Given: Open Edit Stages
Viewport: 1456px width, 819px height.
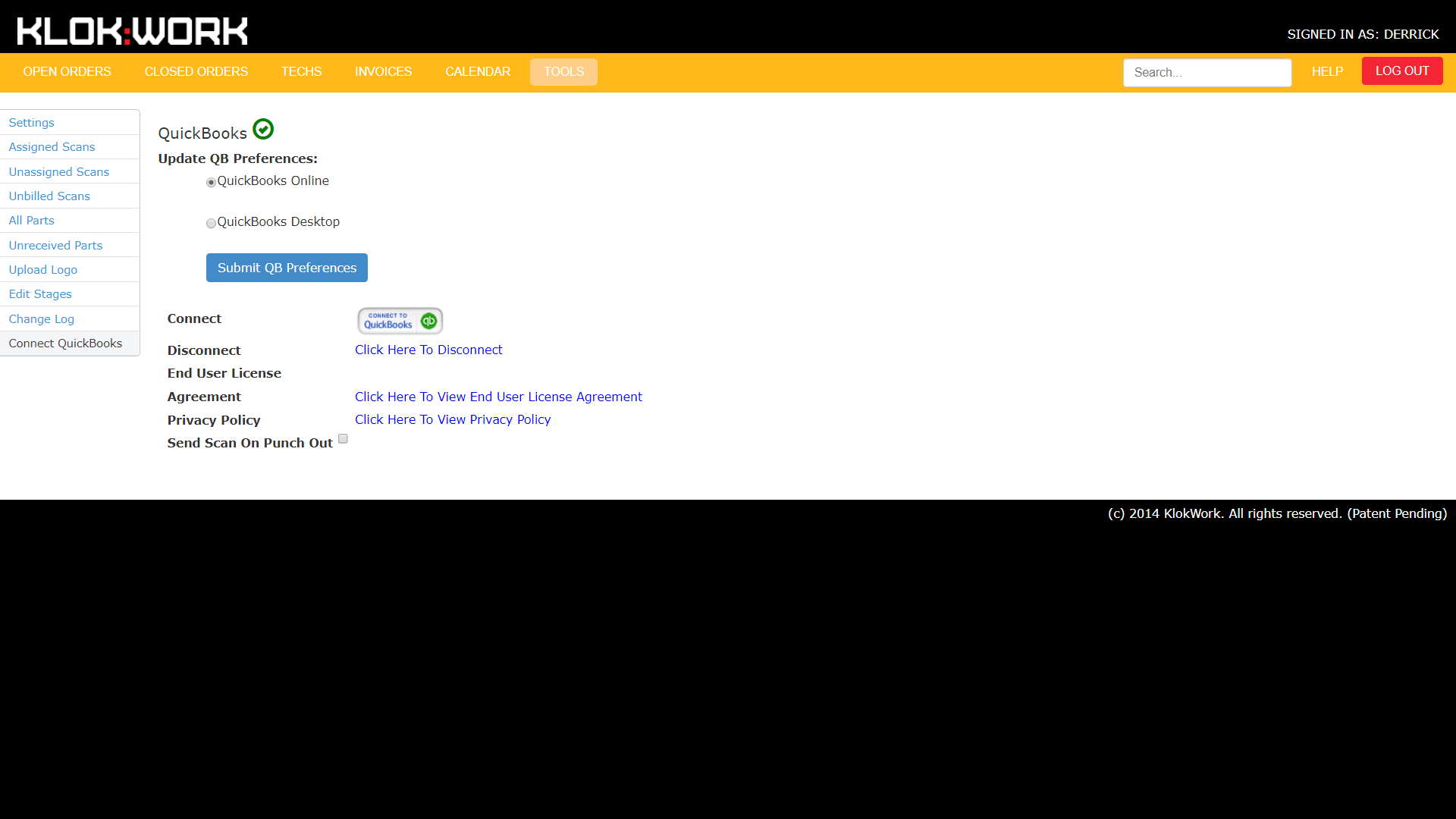Looking at the screenshot, I should (70, 293).
